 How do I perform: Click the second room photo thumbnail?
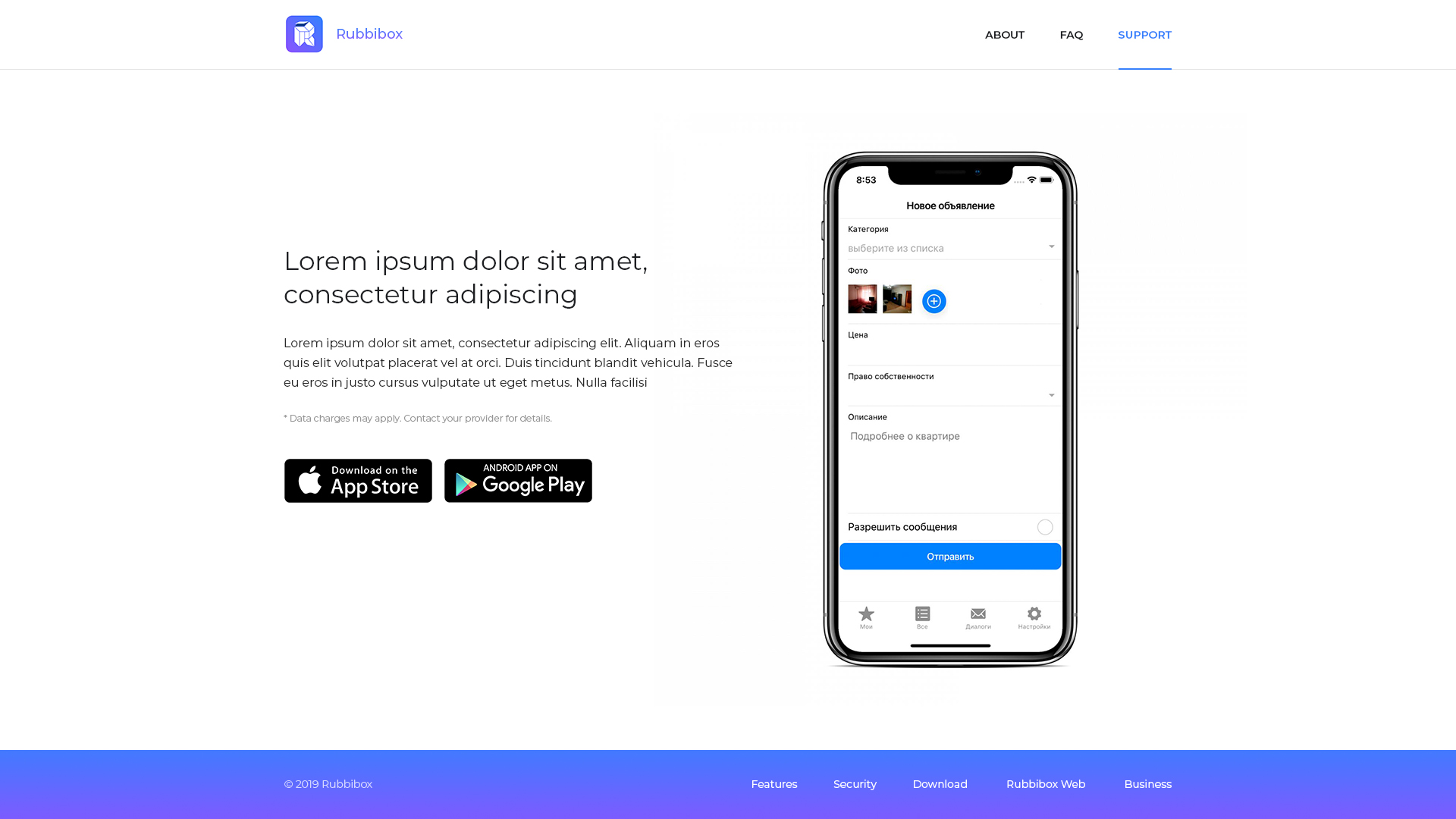click(896, 298)
